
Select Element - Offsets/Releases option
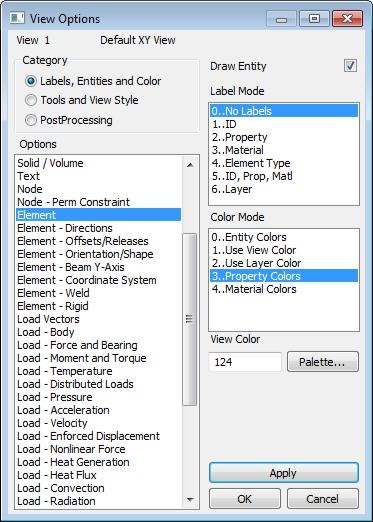click(99, 241)
